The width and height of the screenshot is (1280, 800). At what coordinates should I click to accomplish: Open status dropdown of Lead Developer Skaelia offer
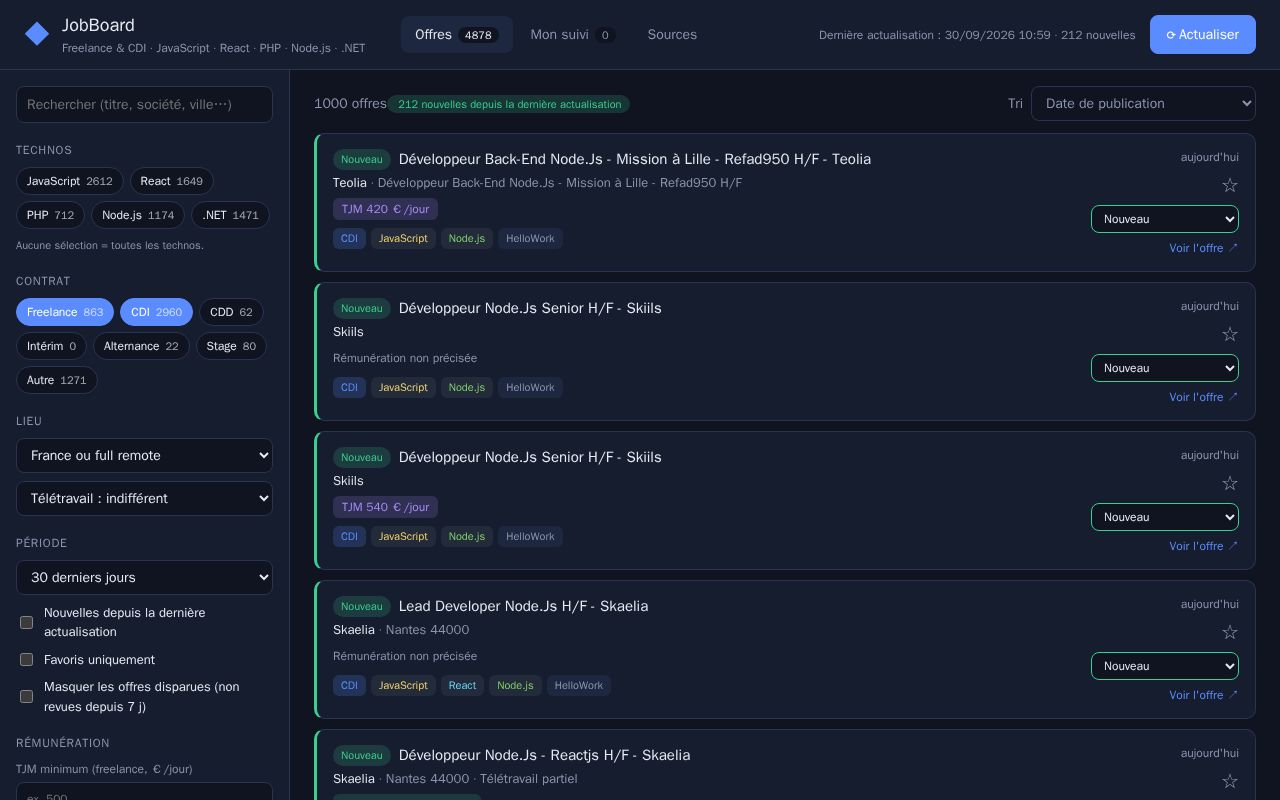click(1165, 666)
